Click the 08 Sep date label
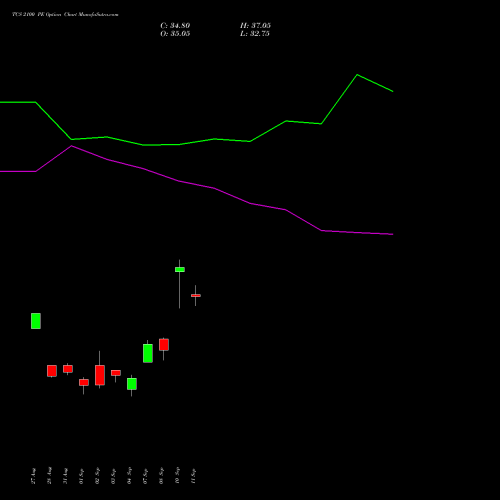The height and width of the screenshot is (500, 500). [161, 476]
